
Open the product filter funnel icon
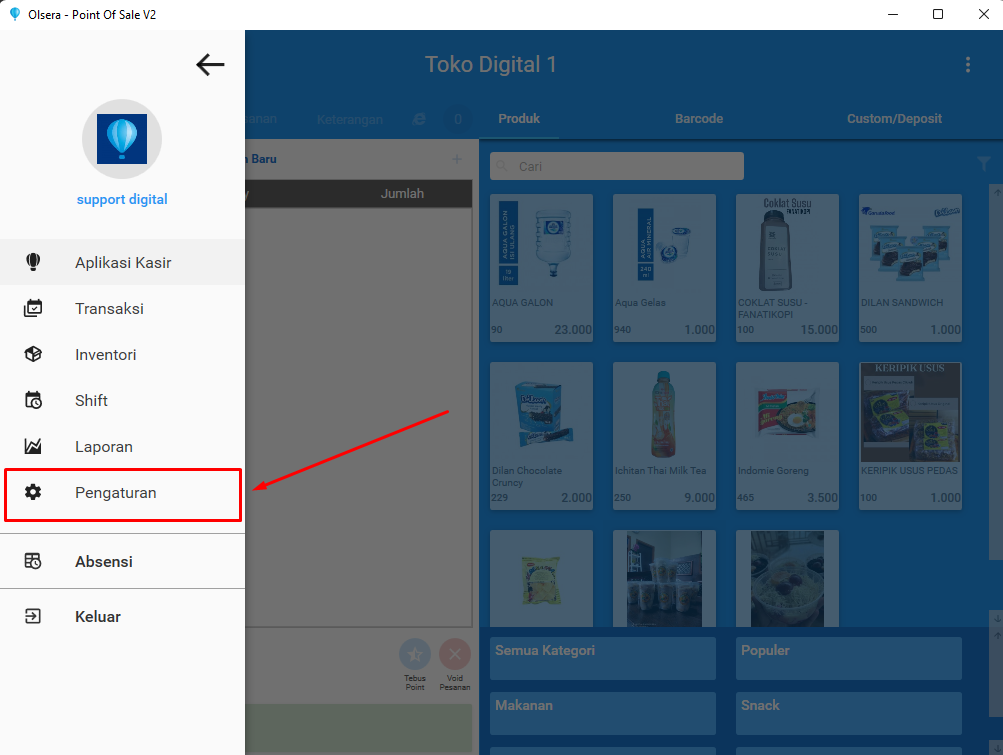(984, 164)
